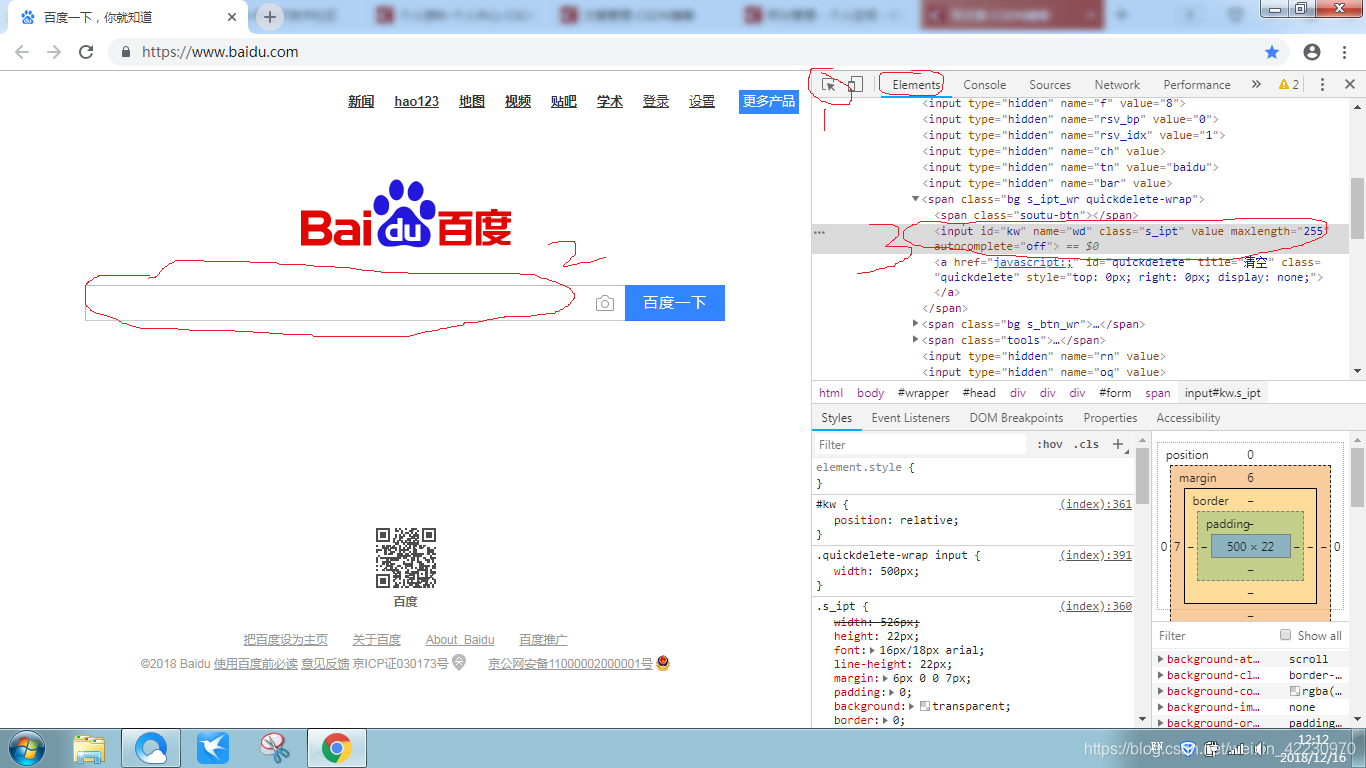Toggle the :hov element state button
The image size is (1366, 768).
pos(1050,444)
